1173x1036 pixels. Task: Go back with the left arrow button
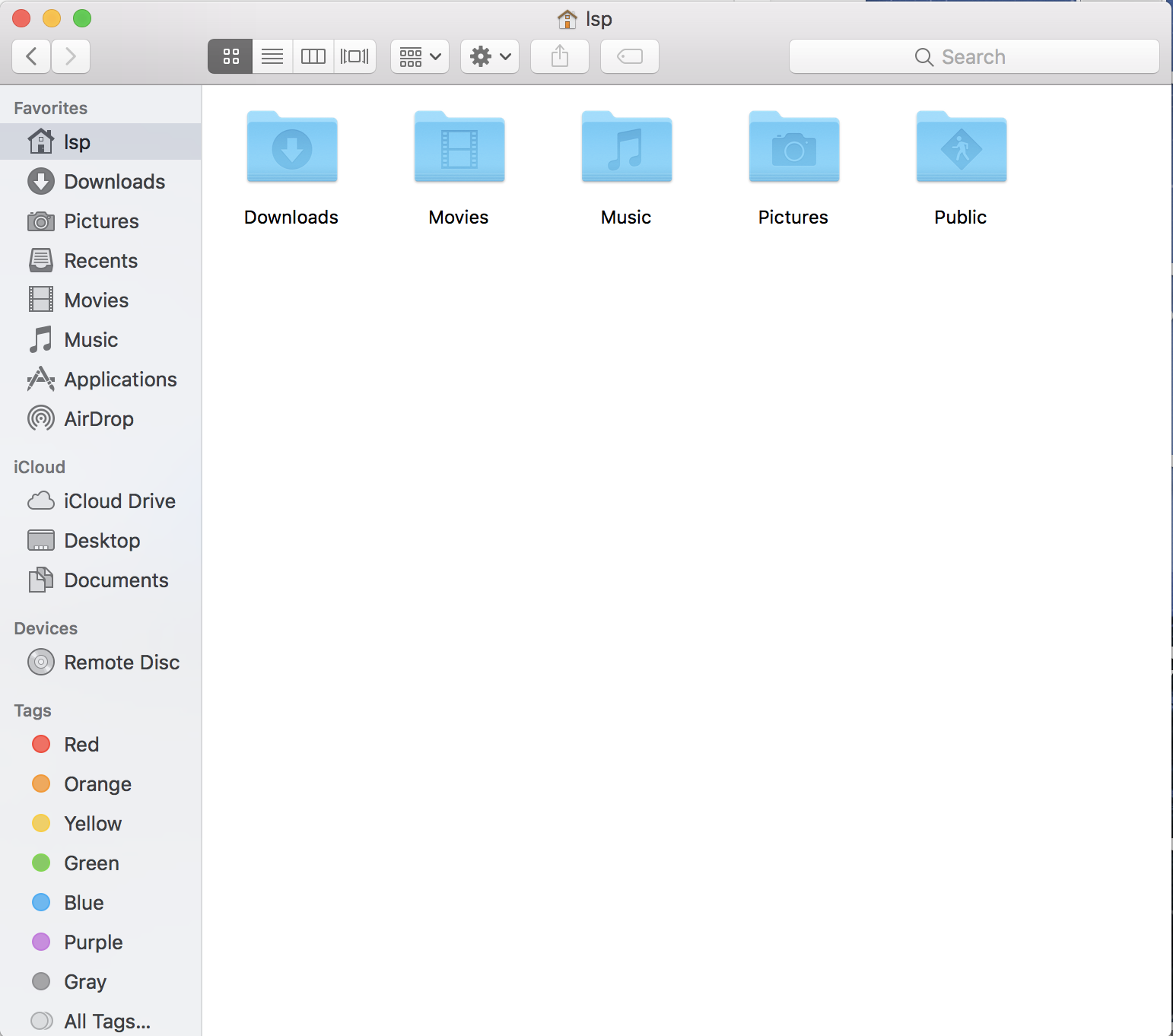tap(32, 56)
